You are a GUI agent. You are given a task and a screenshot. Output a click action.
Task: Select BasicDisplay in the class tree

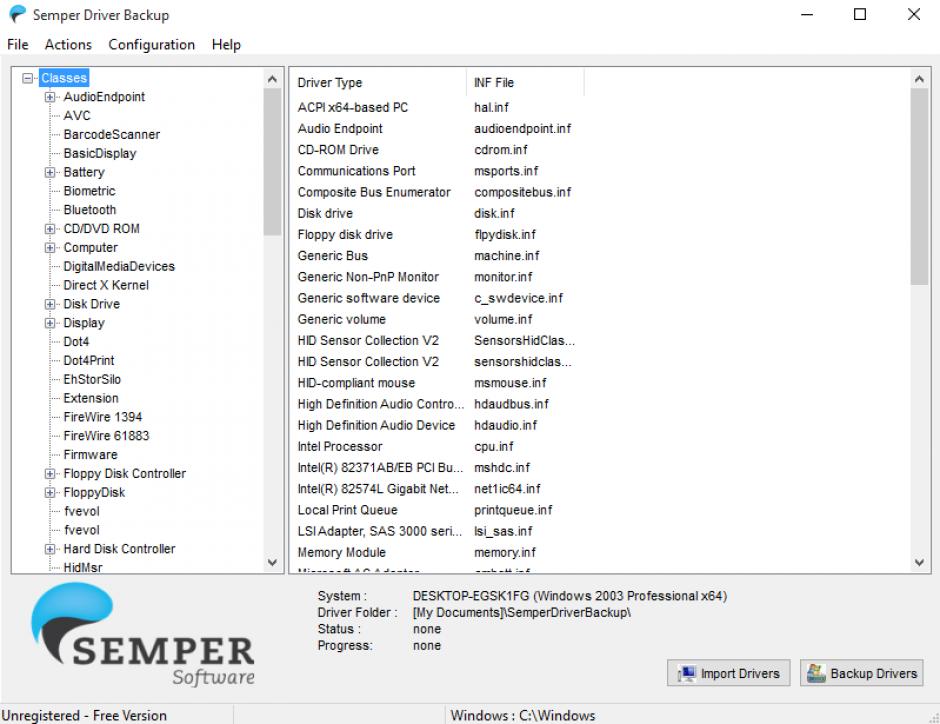point(100,153)
